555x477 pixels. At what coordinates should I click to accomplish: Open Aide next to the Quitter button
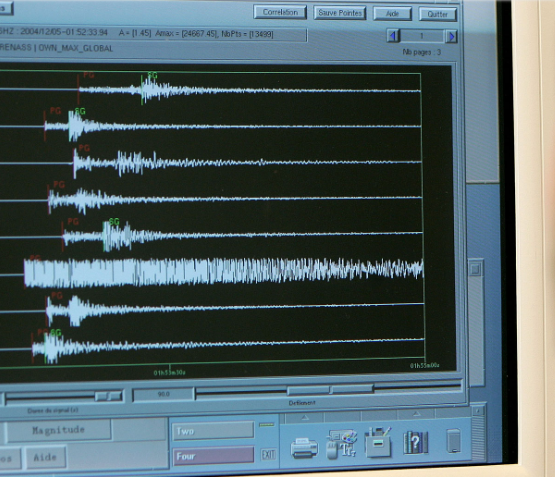tap(392, 14)
